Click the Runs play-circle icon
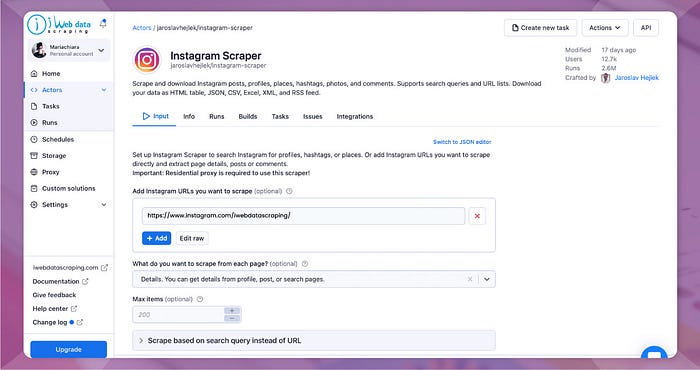The image size is (700, 370). coord(34,122)
